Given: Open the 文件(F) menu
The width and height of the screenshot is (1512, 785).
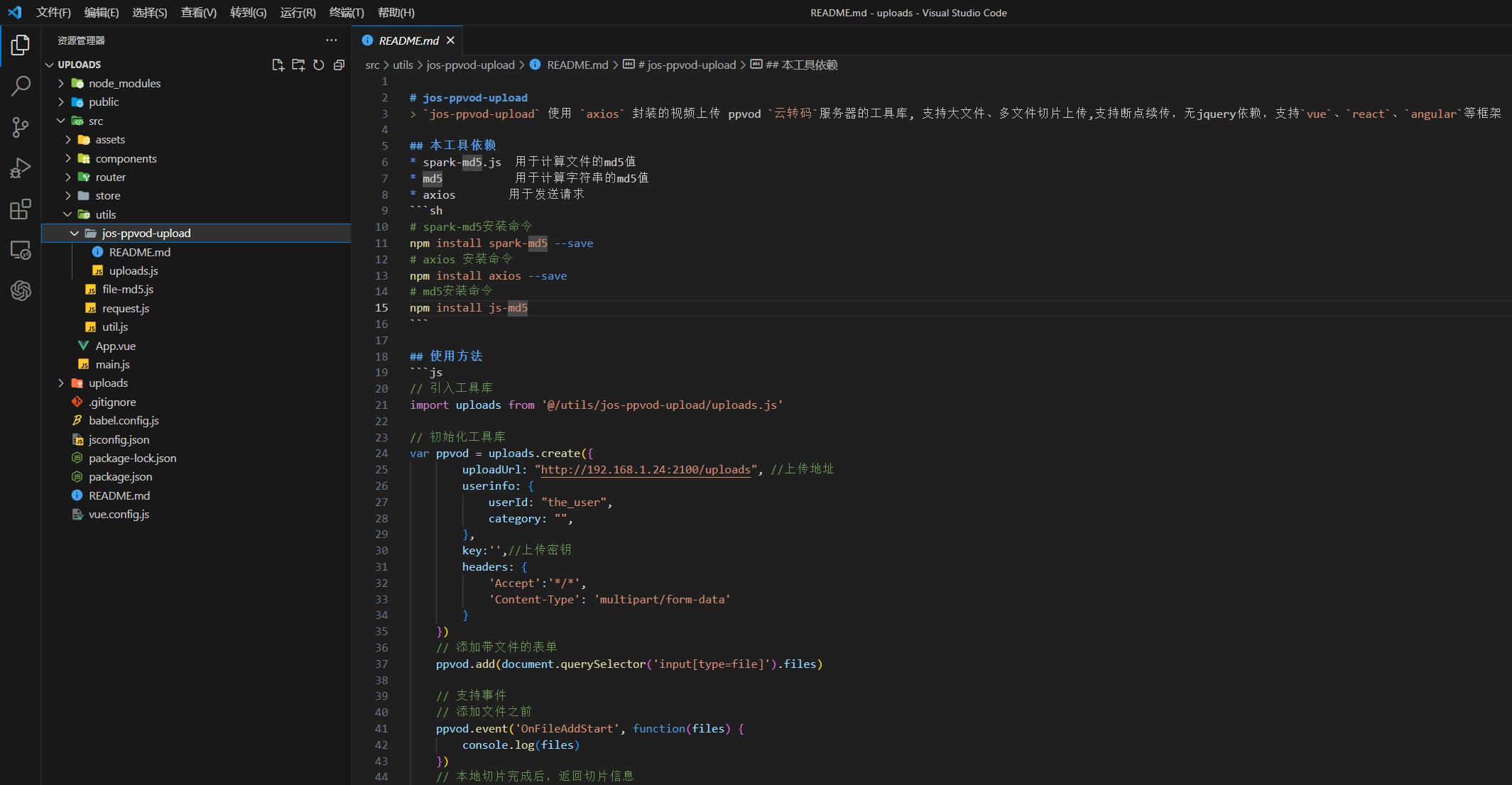Looking at the screenshot, I should click(53, 12).
